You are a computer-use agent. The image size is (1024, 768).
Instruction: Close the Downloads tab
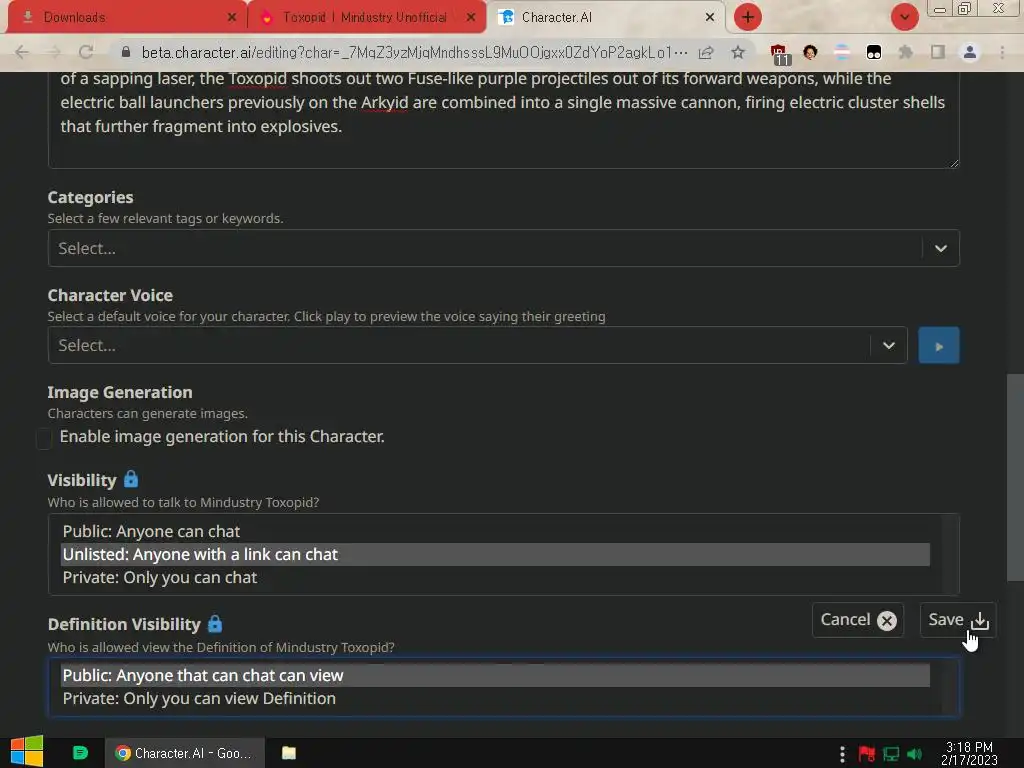click(x=232, y=18)
